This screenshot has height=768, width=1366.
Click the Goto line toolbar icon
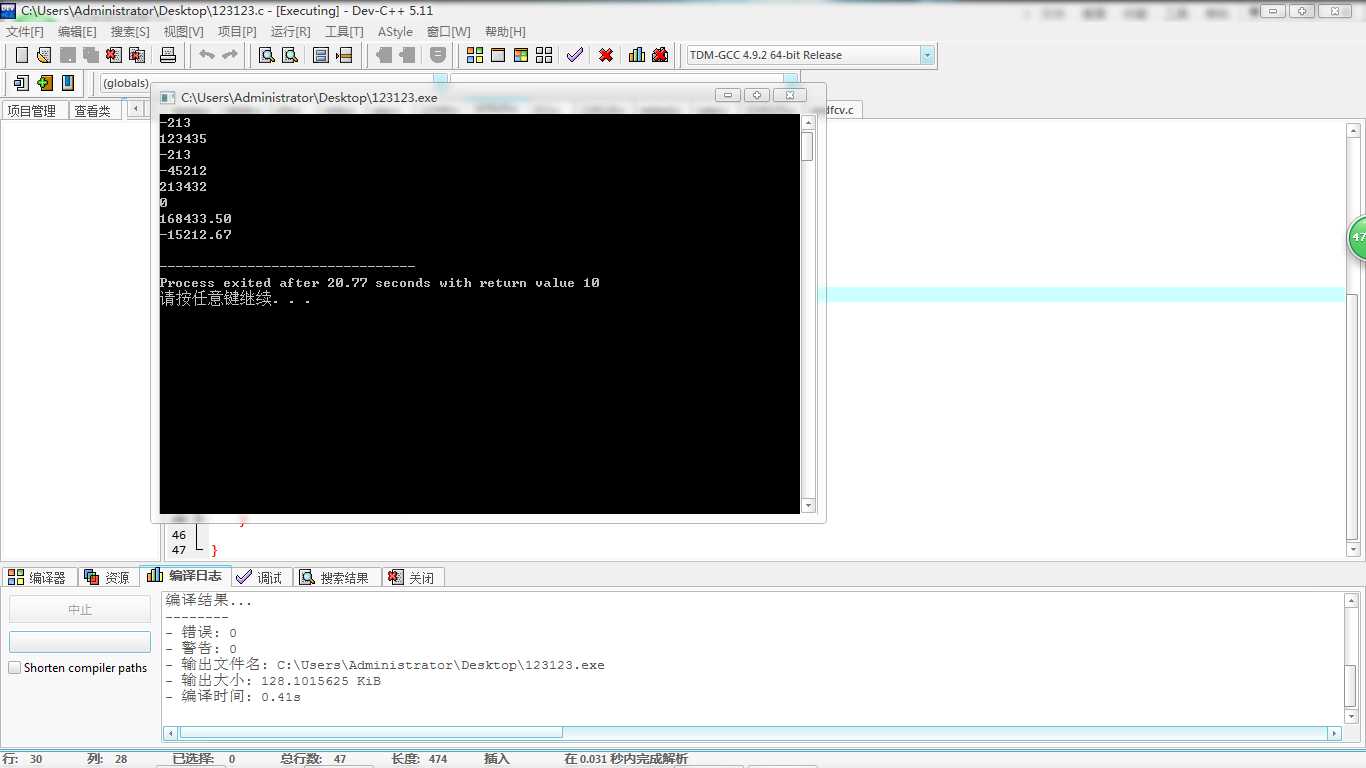pos(344,55)
